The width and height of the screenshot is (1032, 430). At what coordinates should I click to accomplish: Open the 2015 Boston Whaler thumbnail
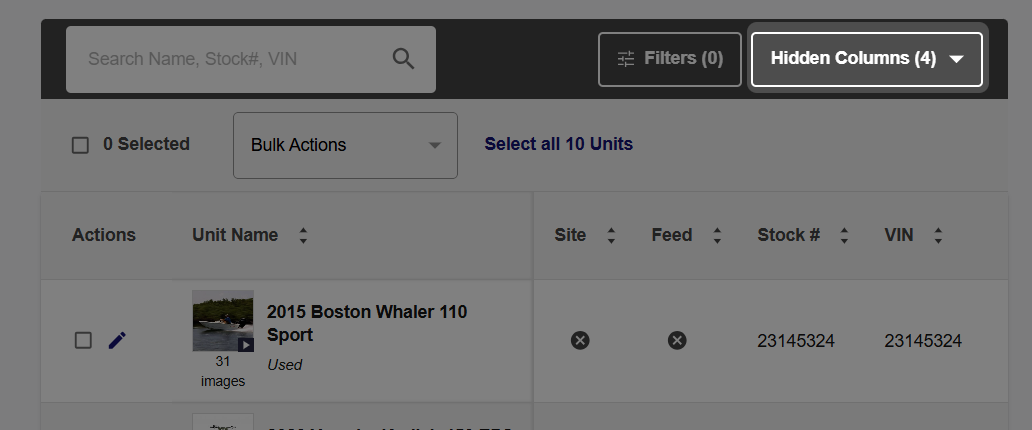(x=222, y=321)
